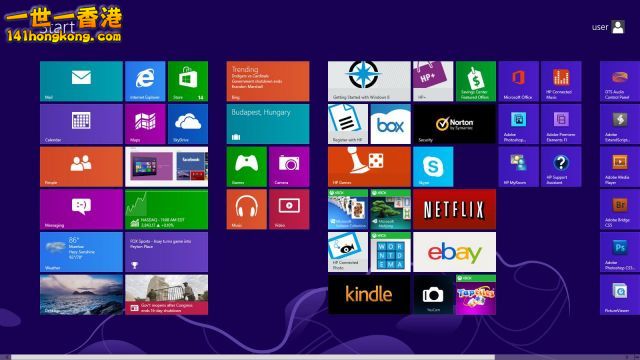Image resolution: width=640 pixels, height=360 pixels.
Task: Open the Mail tile
Action: [81, 81]
